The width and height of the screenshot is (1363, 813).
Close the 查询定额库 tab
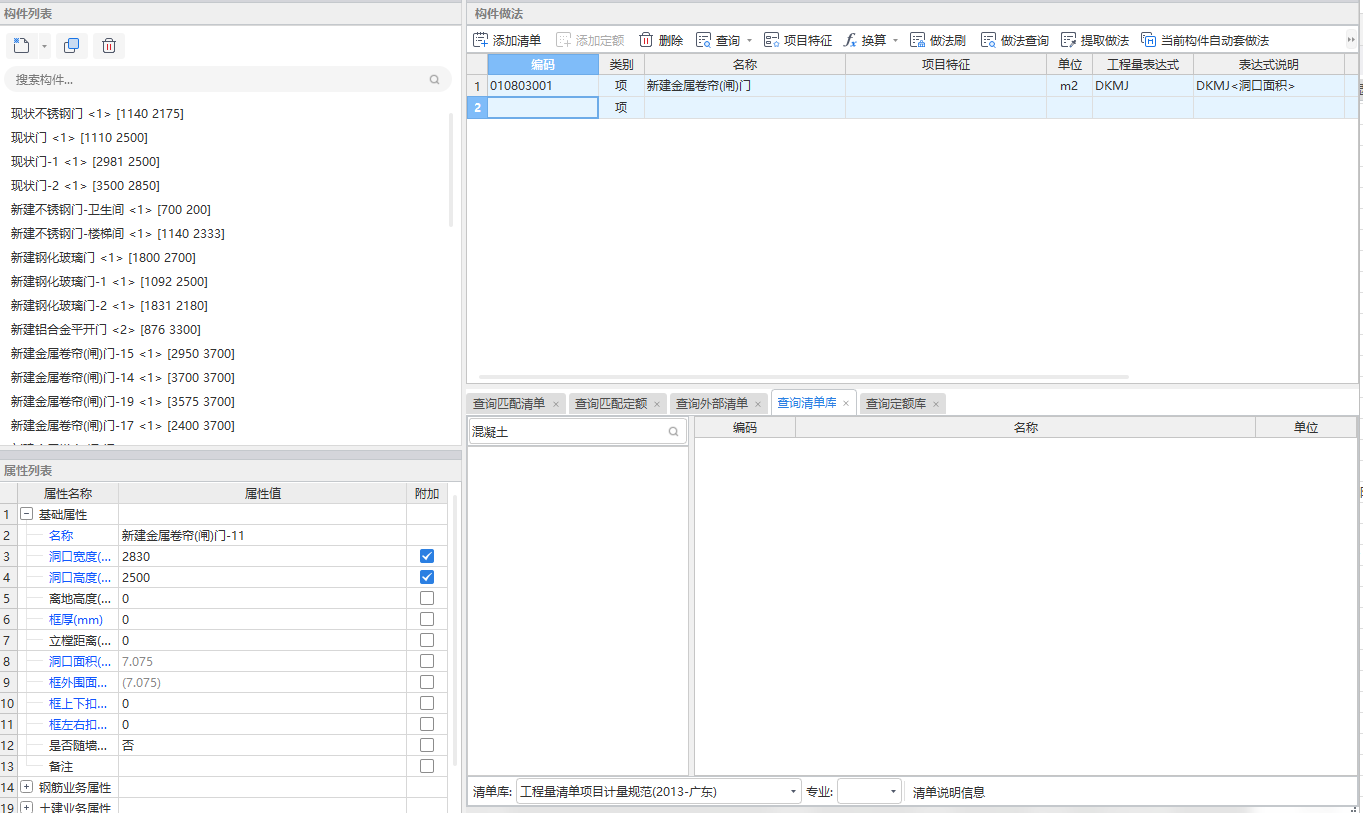click(936, 404)
